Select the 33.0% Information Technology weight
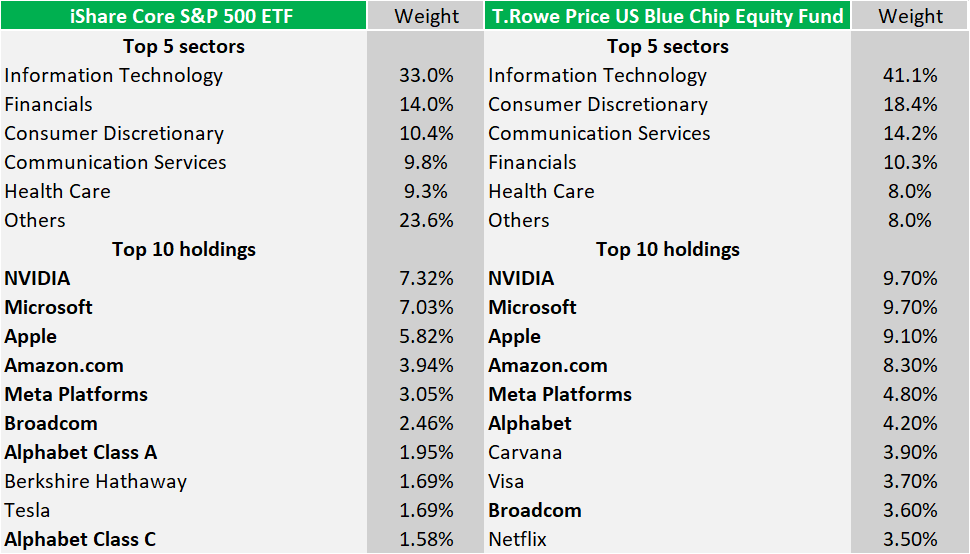The image size is (970, 554). point(426,75)
